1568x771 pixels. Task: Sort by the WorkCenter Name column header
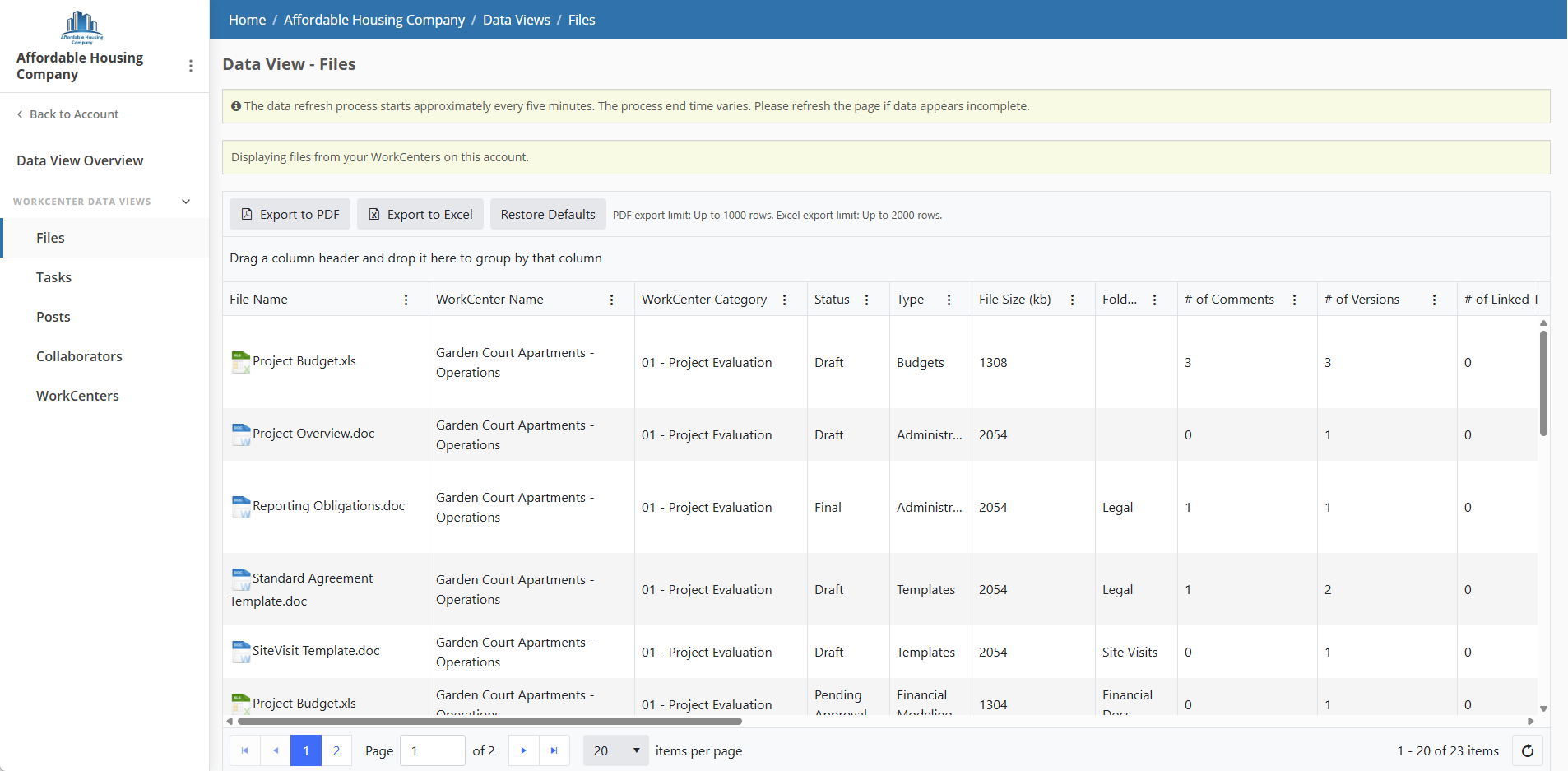[489, 300]
